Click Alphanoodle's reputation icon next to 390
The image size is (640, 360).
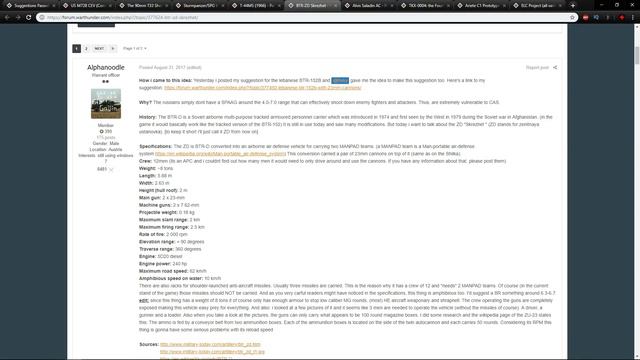coord(102,131)
